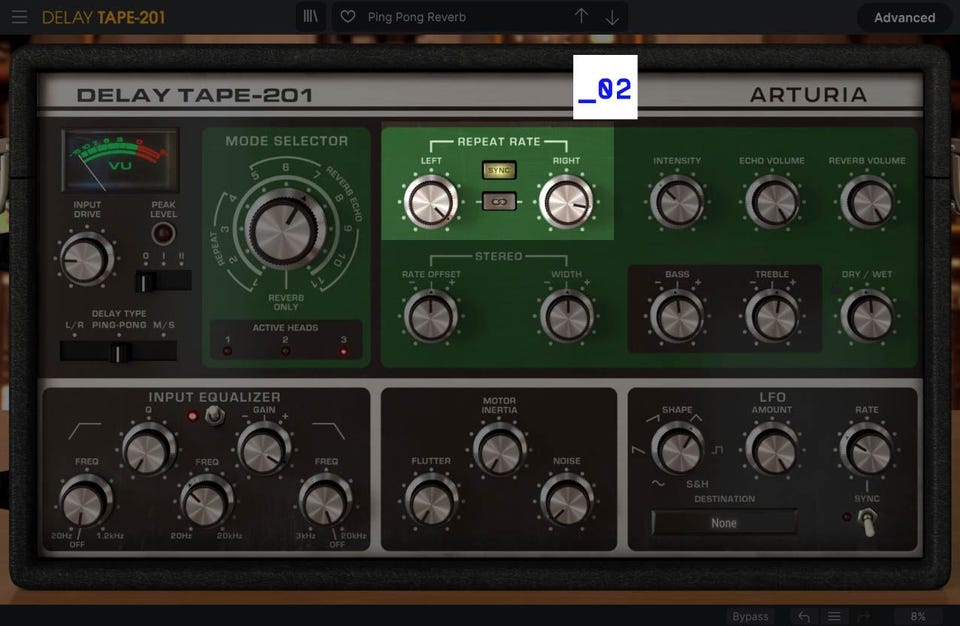The width and height of the screenshot is (960, 626).
Task: Click the LFO SHAPE knob
Action: (x=677, y=450)
